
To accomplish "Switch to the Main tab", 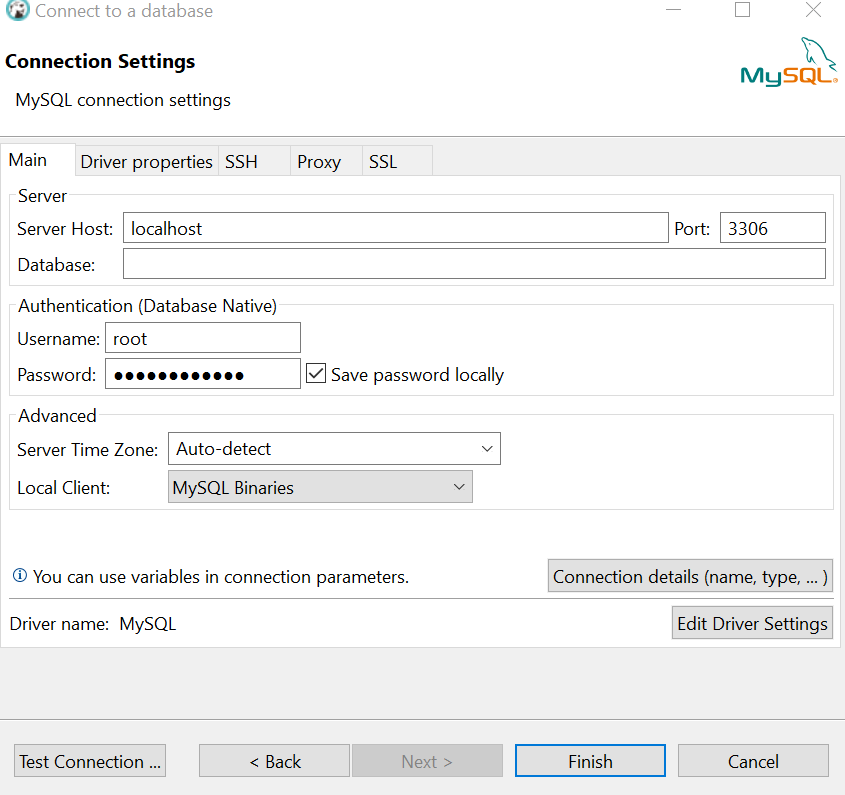I will (37, 160).
